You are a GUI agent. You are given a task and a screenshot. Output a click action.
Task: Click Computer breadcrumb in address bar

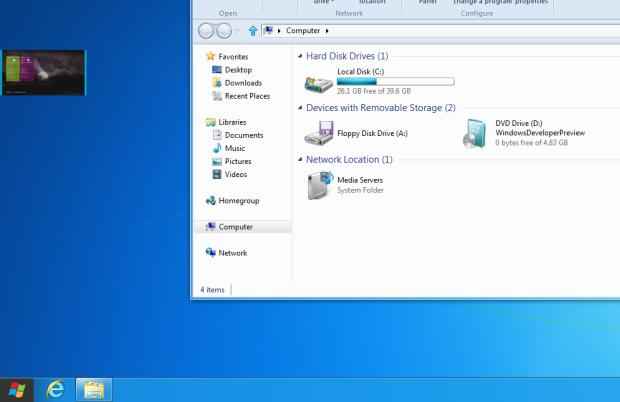pyautogui.click(x=303, y=30)
